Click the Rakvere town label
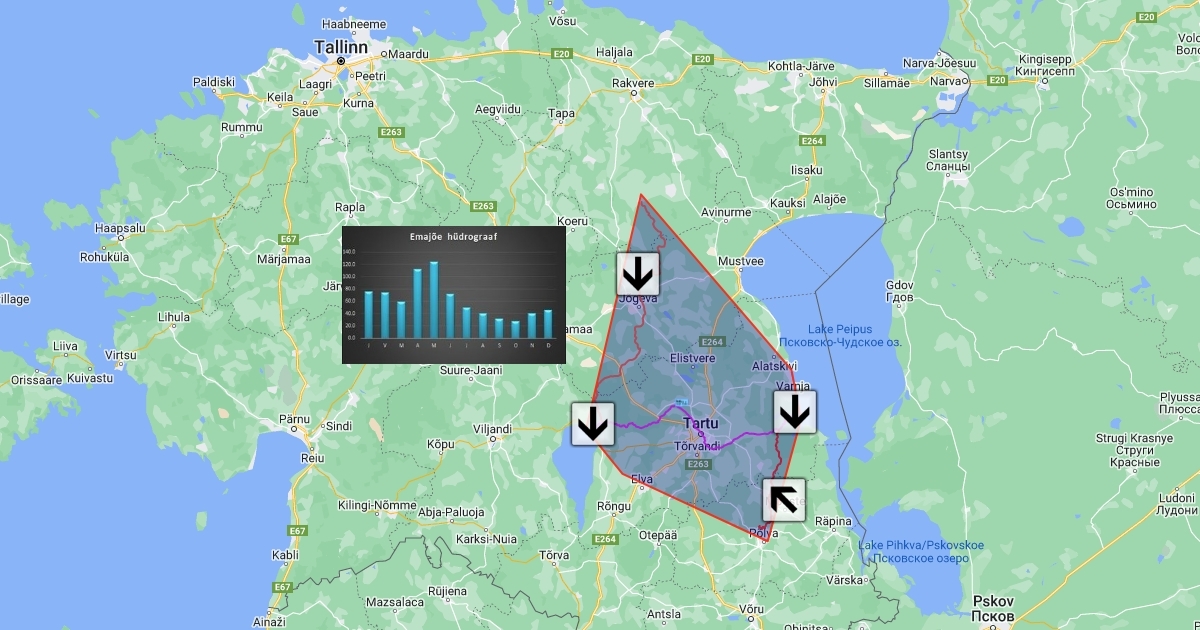1200x630 pixels. [x=632, y=83]
